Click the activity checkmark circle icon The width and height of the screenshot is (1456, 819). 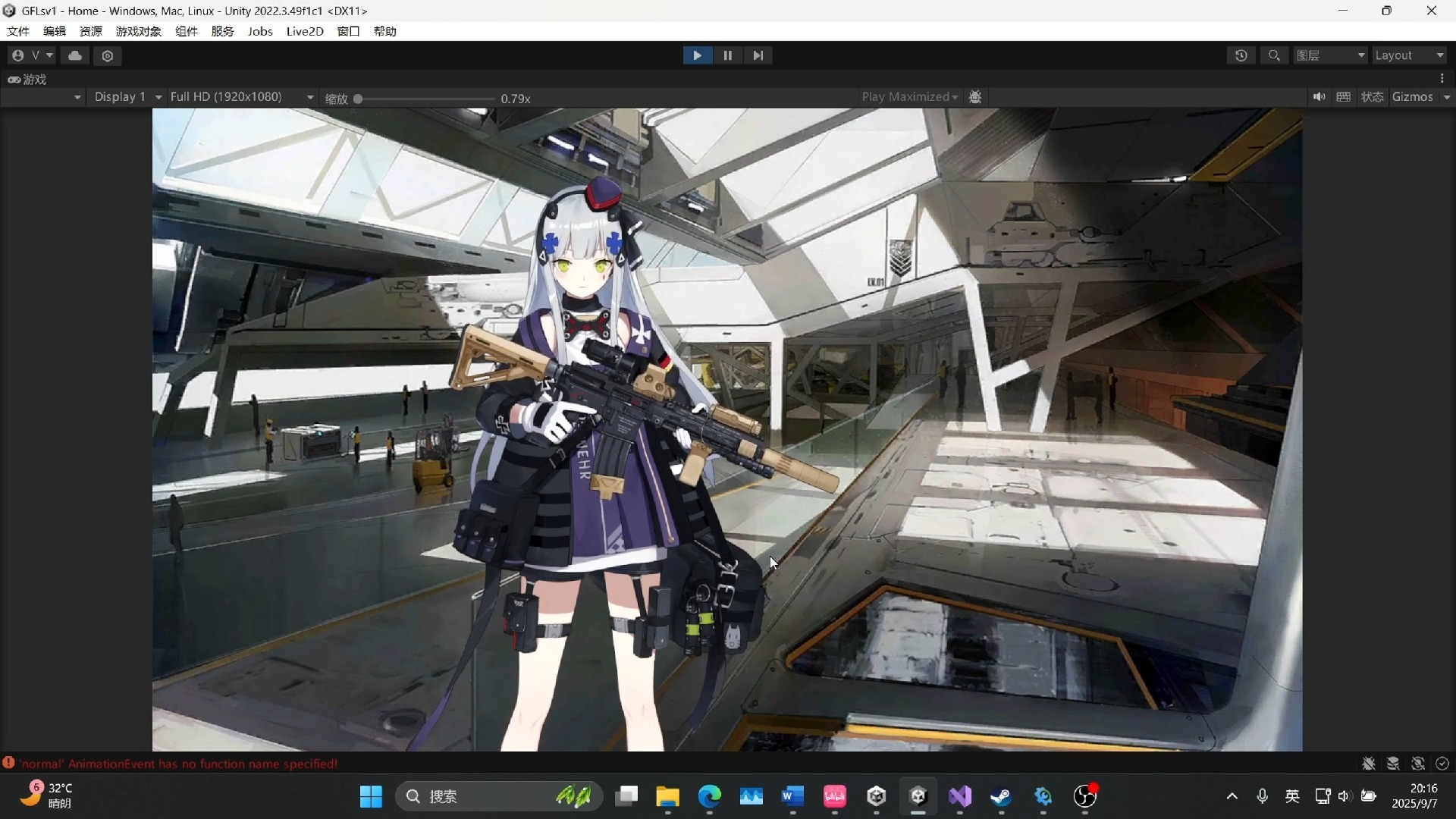[x=1442, y=764]
